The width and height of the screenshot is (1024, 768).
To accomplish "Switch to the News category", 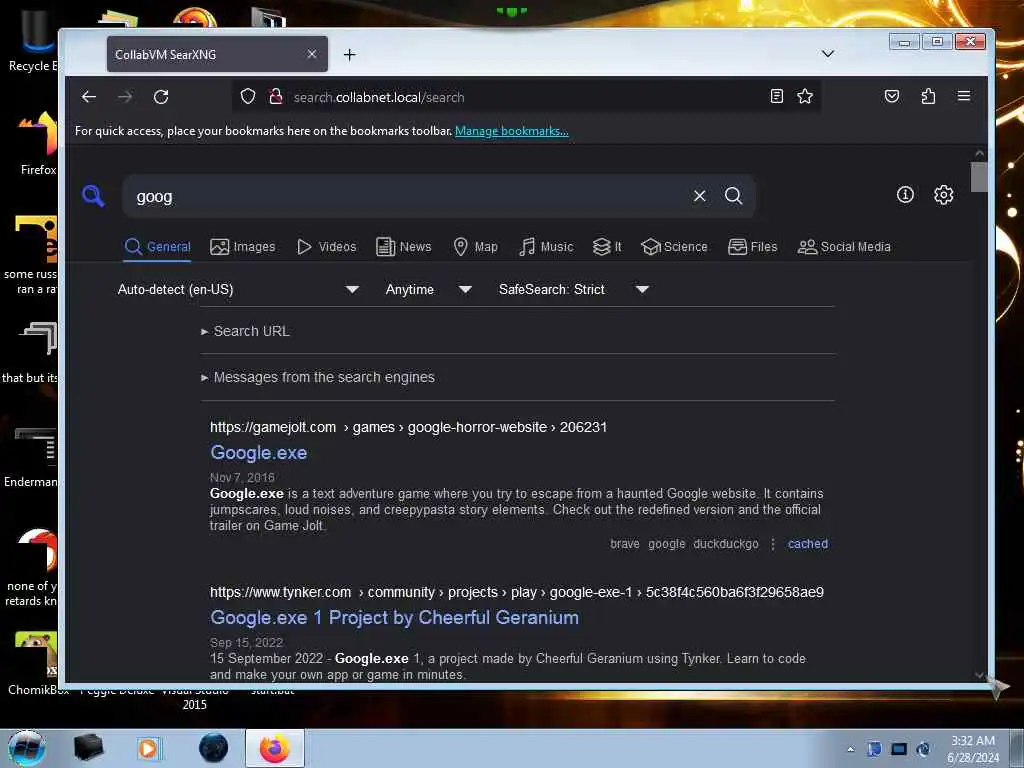I will click(x=404, y=247).
